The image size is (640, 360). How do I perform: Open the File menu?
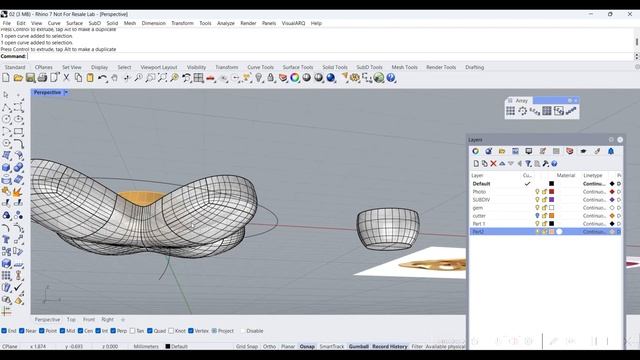[7, 23]
